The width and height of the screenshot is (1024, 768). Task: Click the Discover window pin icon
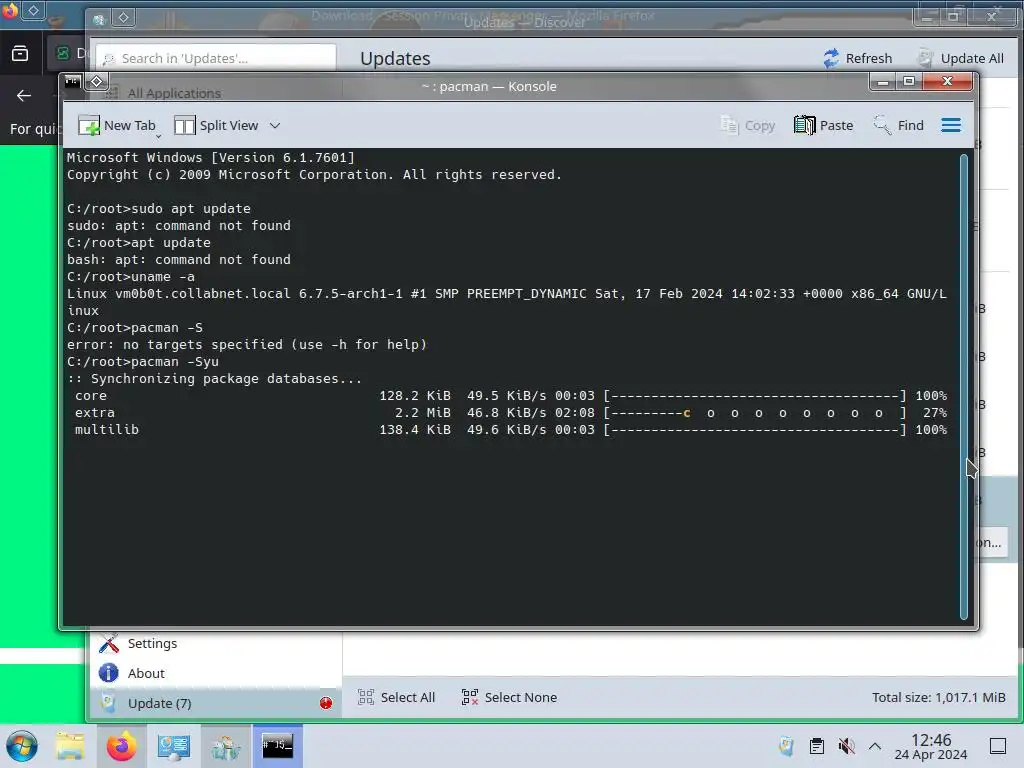point(123,18)
